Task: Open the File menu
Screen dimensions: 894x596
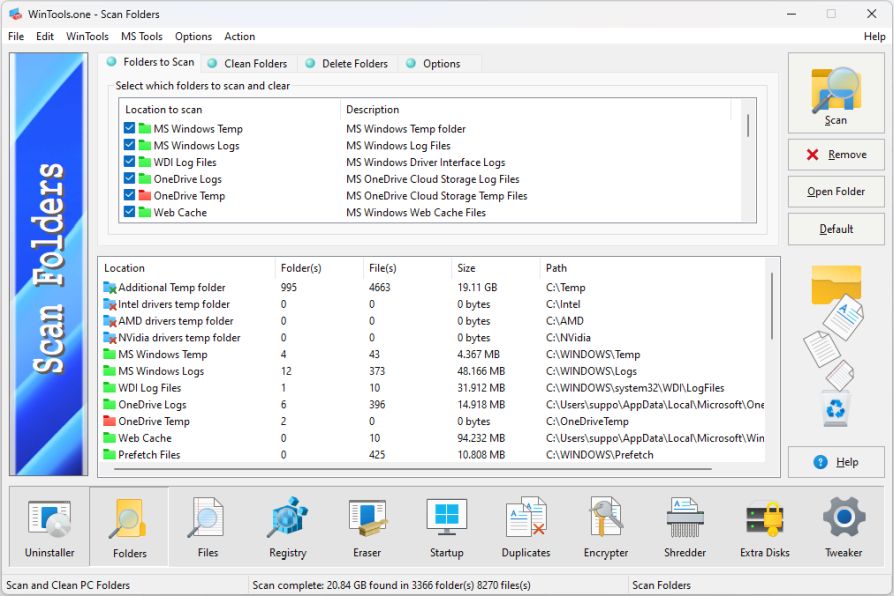Action: coord(16,37)
